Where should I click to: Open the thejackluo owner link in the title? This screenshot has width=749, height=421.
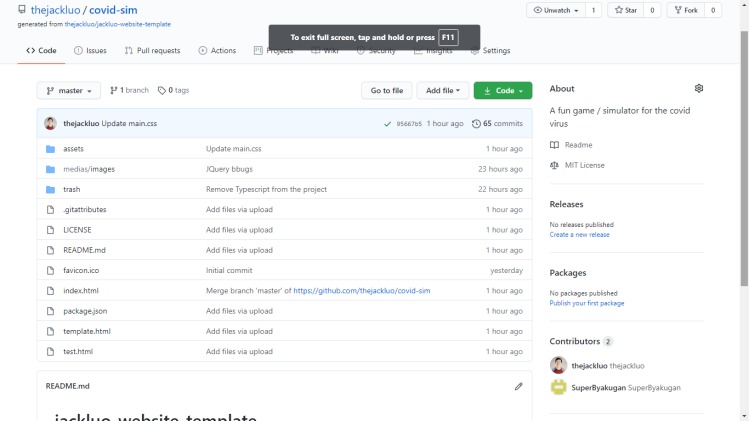[x=55, y=10]
